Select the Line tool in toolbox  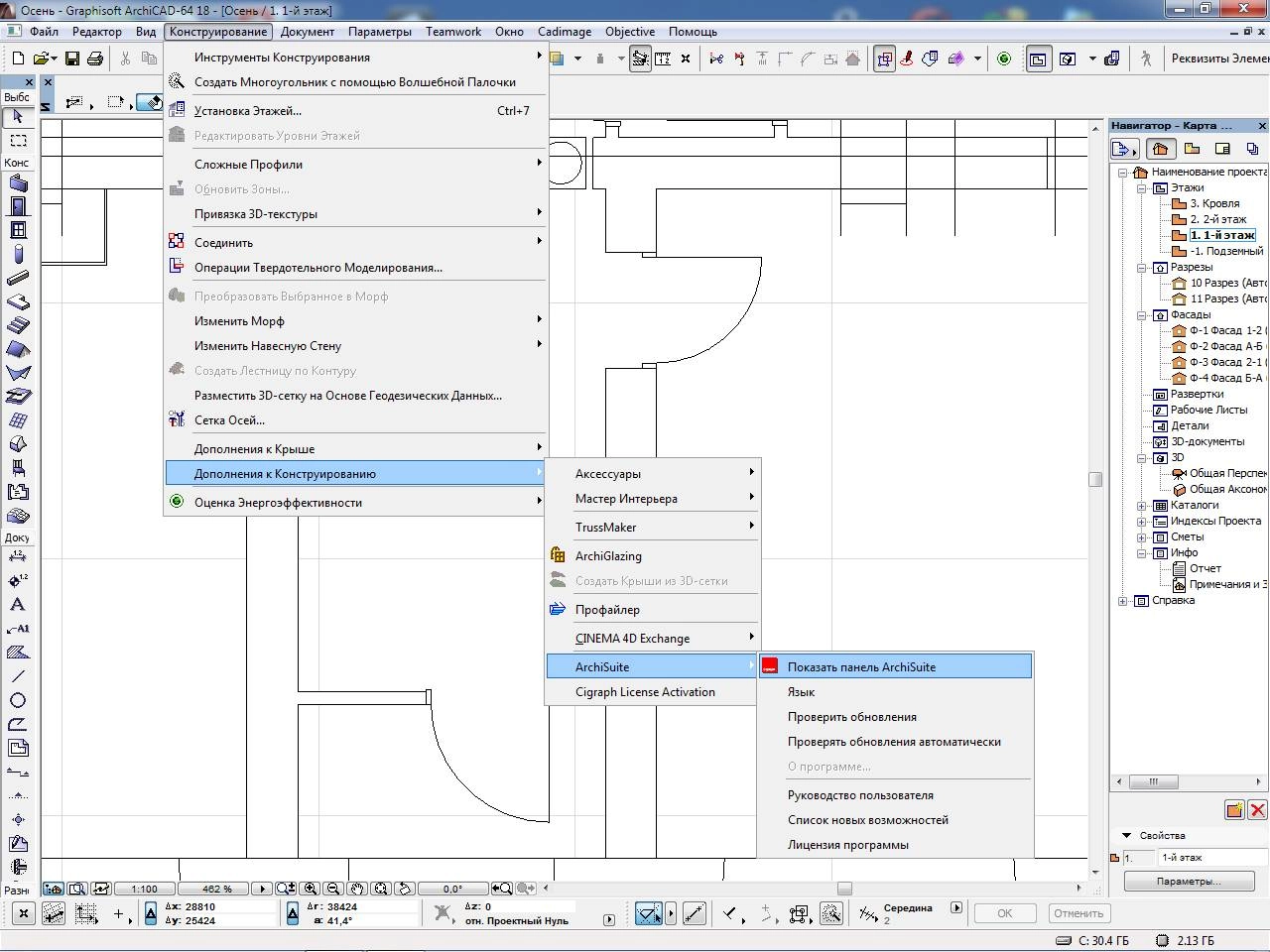coord(18,676)
